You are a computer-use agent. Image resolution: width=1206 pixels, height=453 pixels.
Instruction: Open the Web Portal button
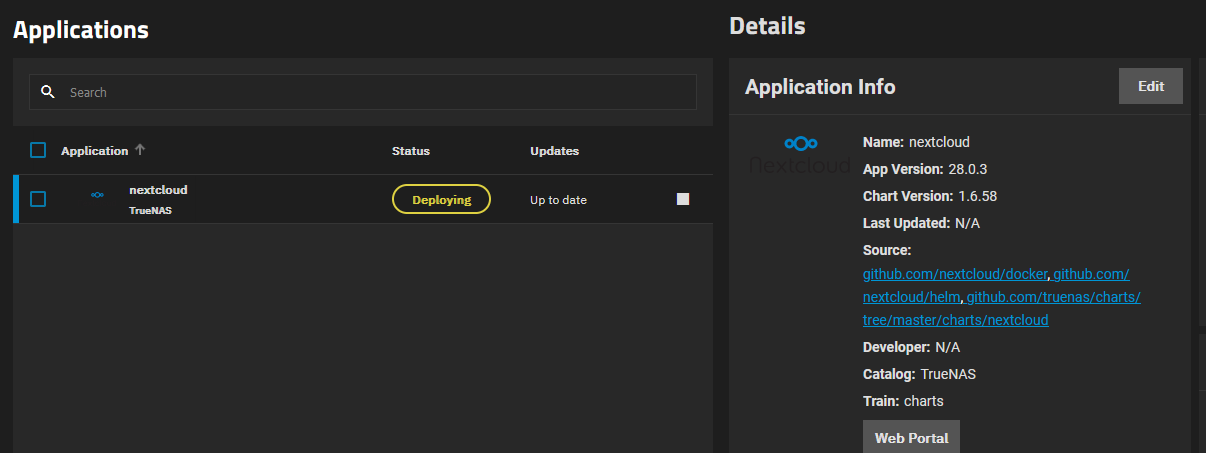pyautogui.click(x=911, y=438)
